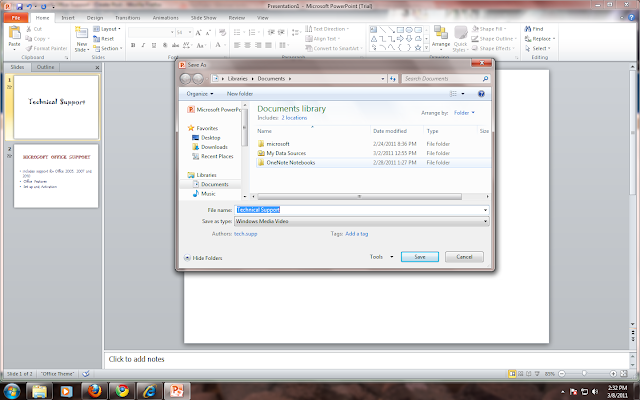Switch to the Design ribbon tab
This screenshot has width=640, height=400.
(95, 18)
